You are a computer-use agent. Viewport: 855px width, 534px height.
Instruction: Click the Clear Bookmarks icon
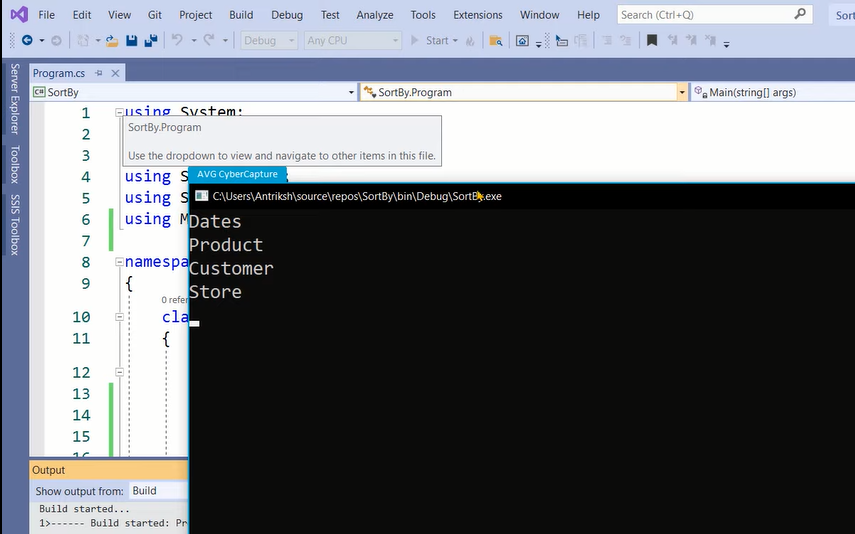pos(710,40)
